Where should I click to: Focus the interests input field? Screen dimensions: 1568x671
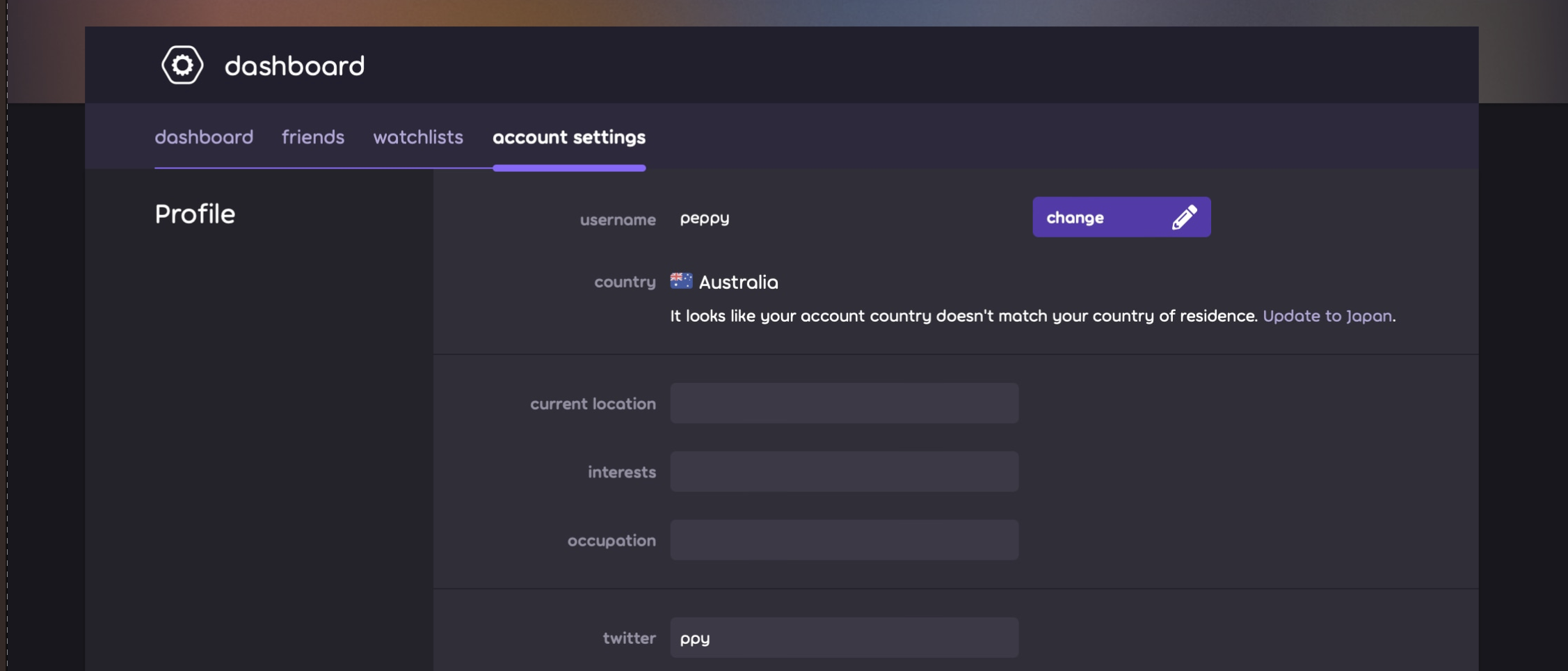coord(844,471)
